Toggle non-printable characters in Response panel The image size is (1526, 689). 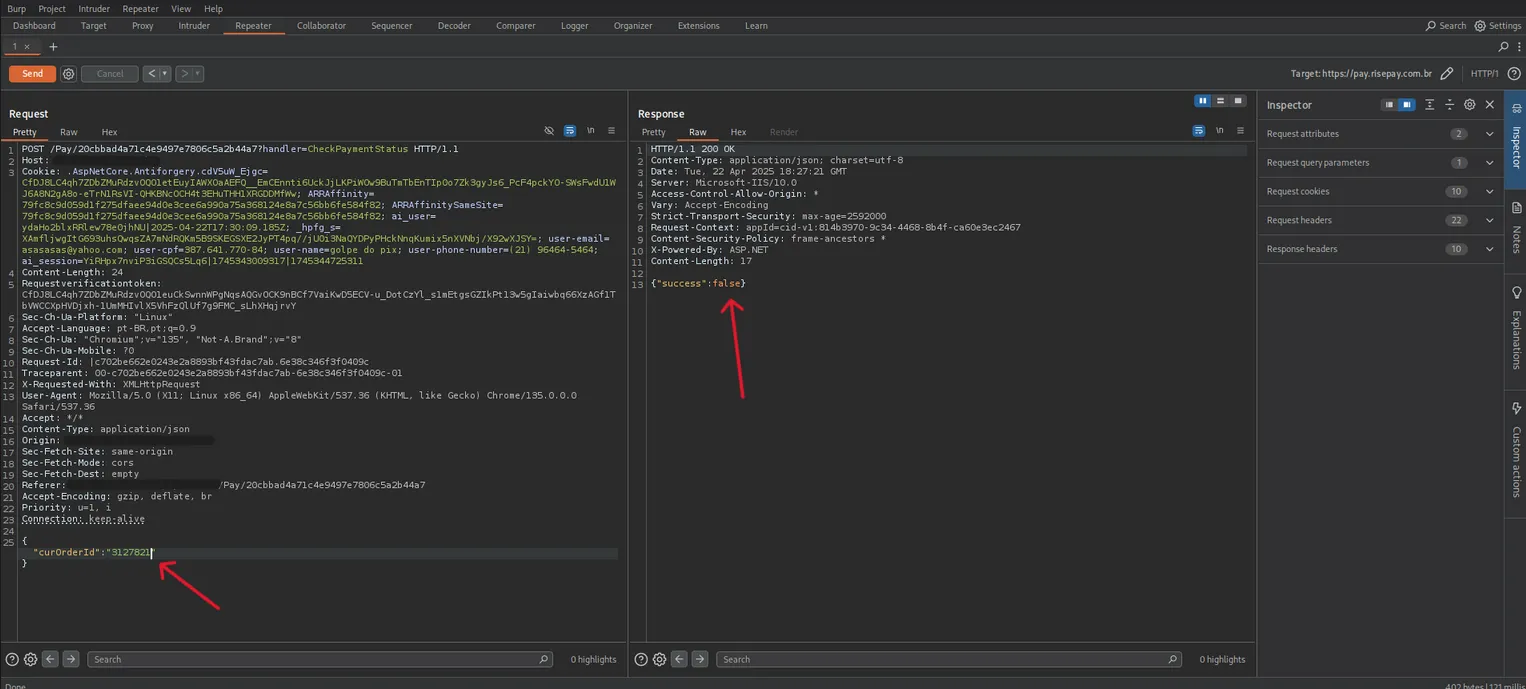(1219, 131)
